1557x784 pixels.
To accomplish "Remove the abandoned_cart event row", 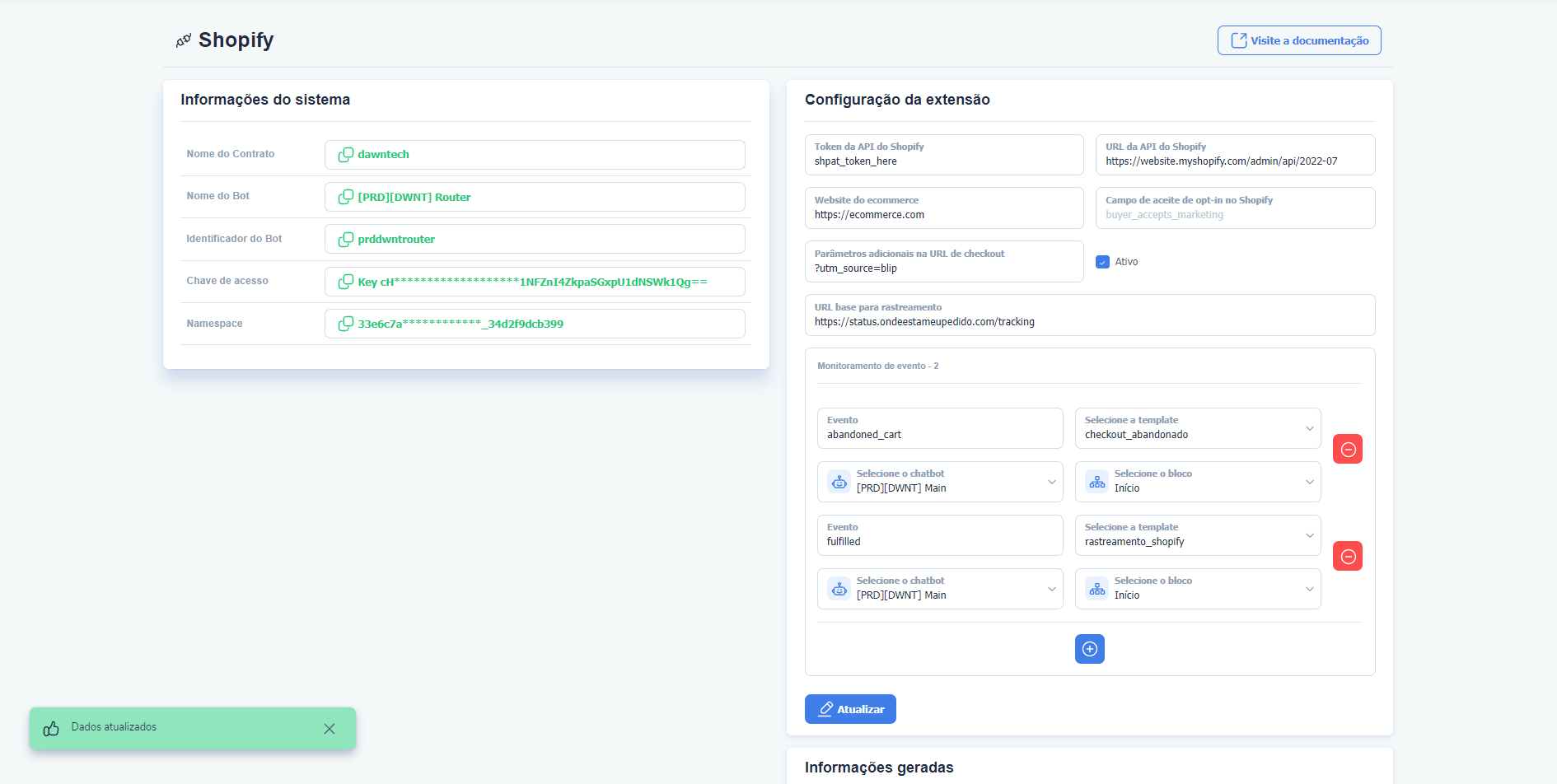I will pyautogui.click(x=1348, y=449).
